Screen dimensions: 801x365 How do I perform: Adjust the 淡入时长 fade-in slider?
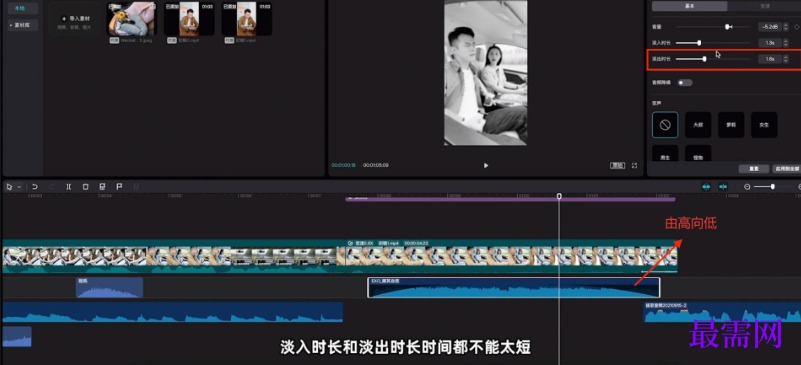pos(713,43)
